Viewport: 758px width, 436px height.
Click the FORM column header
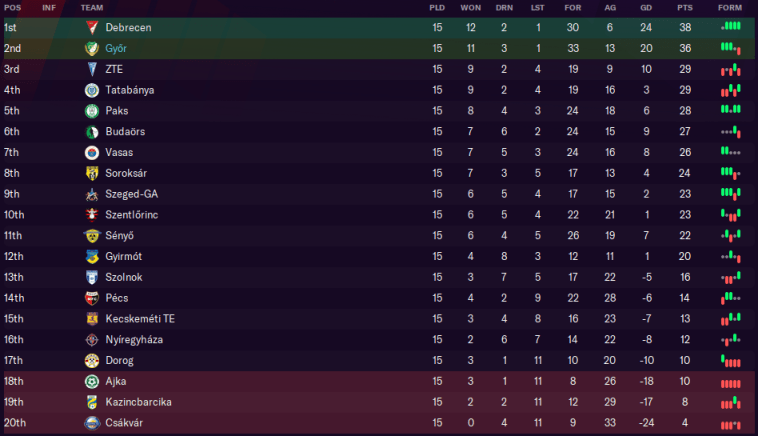[730, 7]
